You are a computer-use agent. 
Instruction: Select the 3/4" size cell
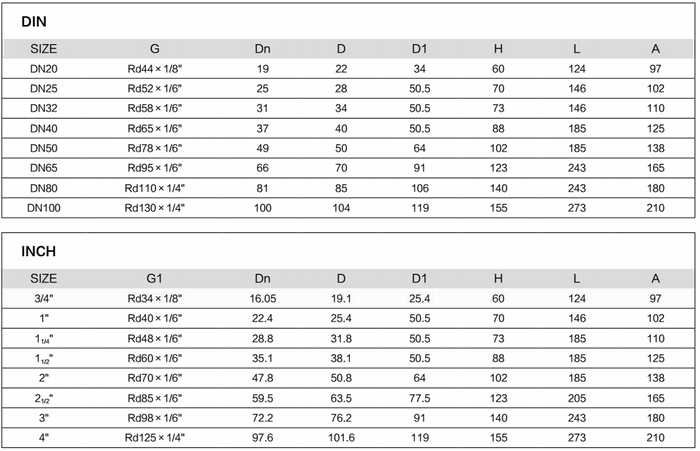click(44, 298)
